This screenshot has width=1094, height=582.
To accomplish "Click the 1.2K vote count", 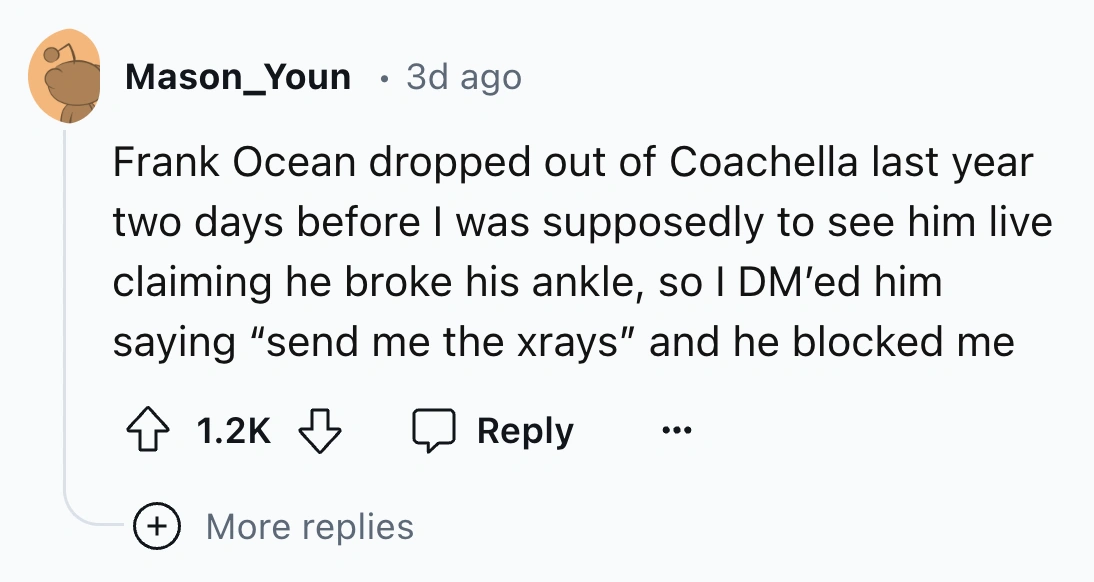I will (233, 431).
